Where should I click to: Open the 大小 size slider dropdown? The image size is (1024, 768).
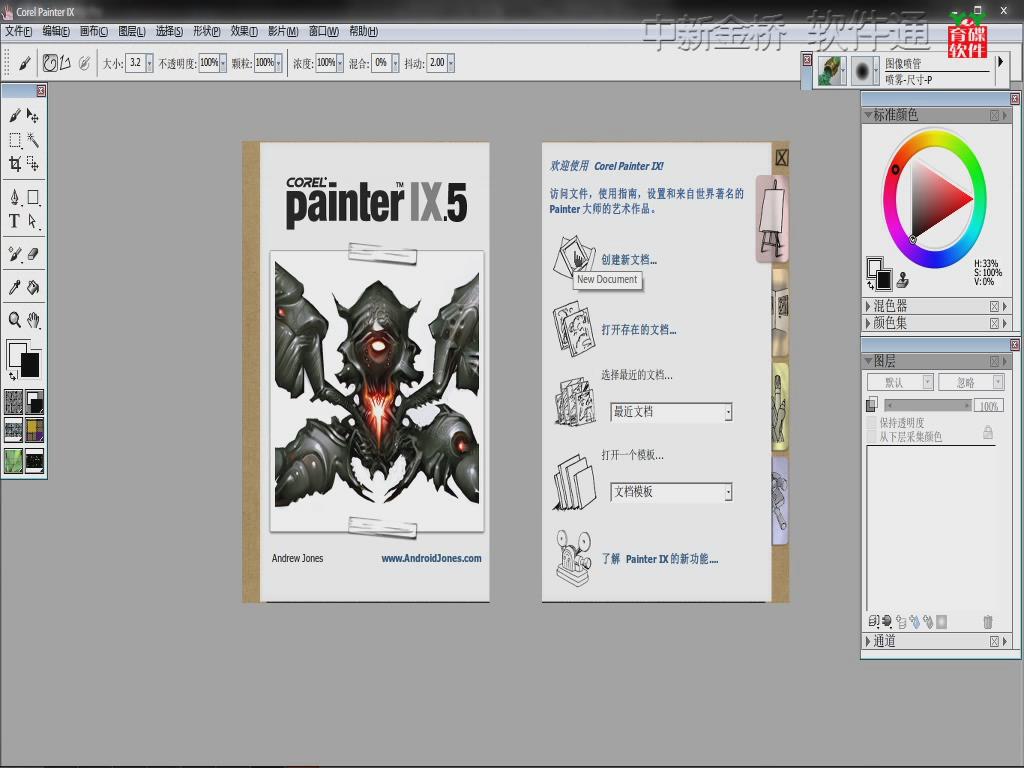tap(150, 63)
